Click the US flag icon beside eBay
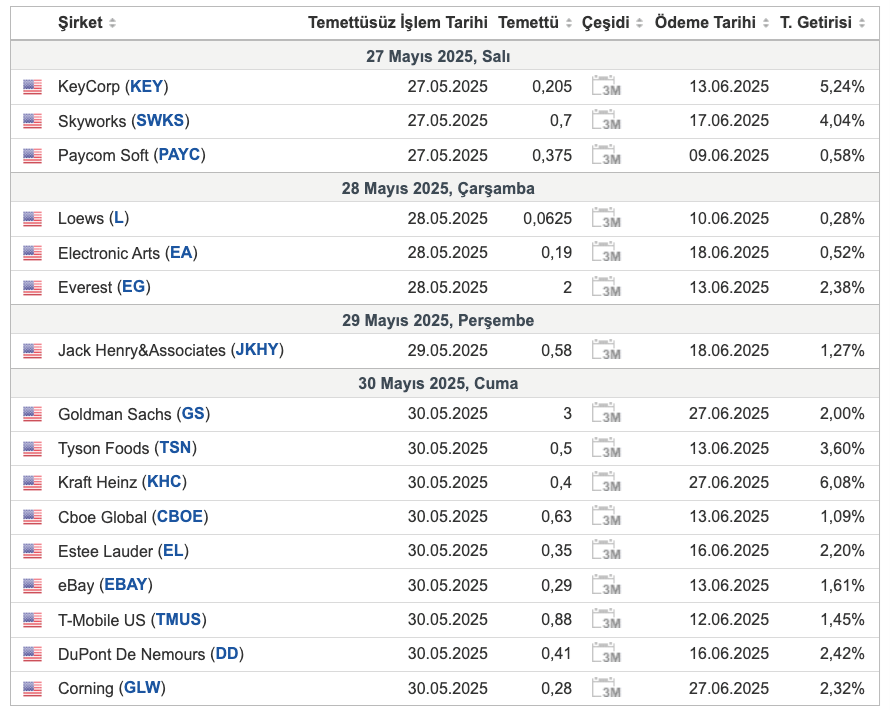This screenshot has height=710, width=890. (x=32, y=585)
